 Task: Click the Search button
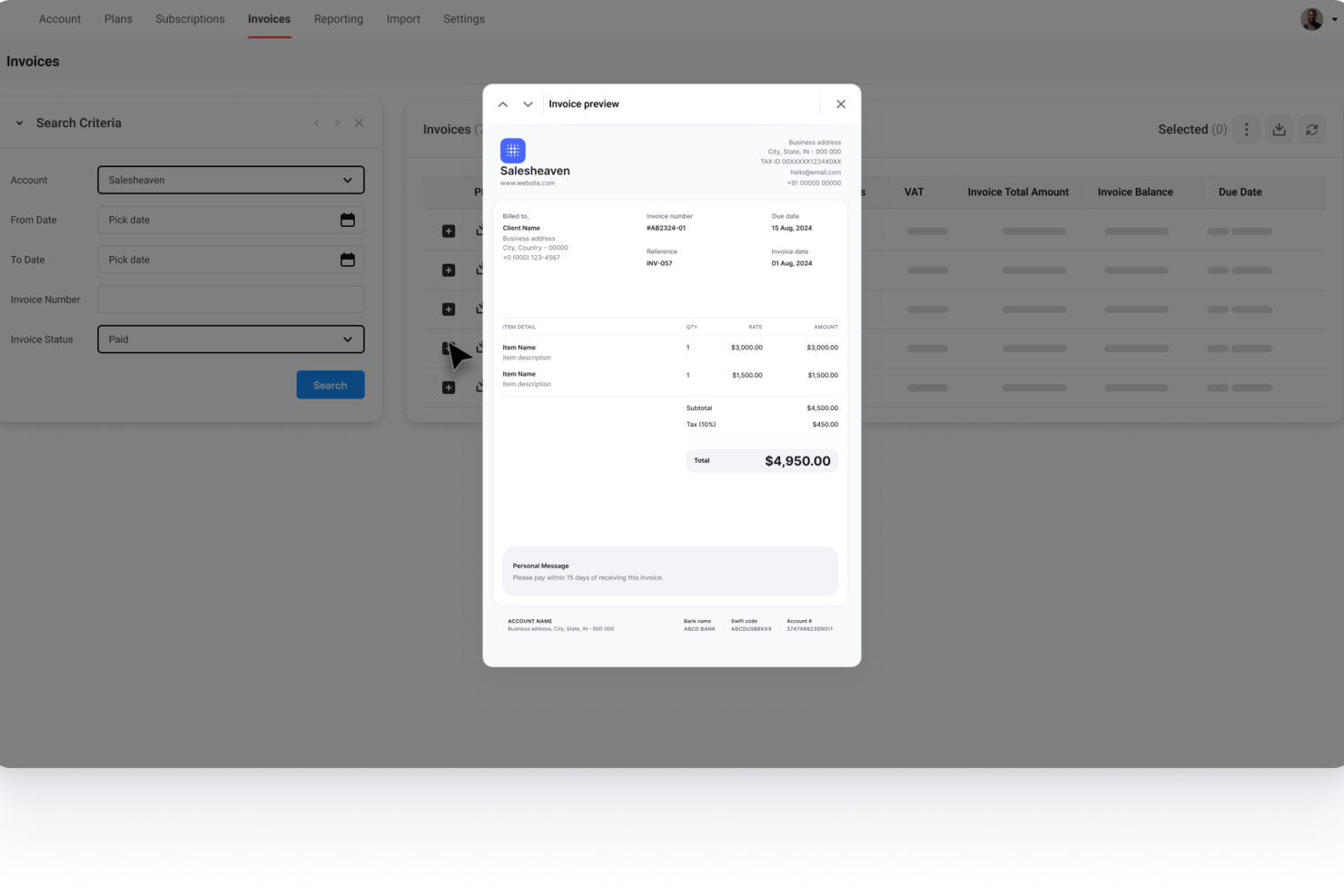click(330, 384)
